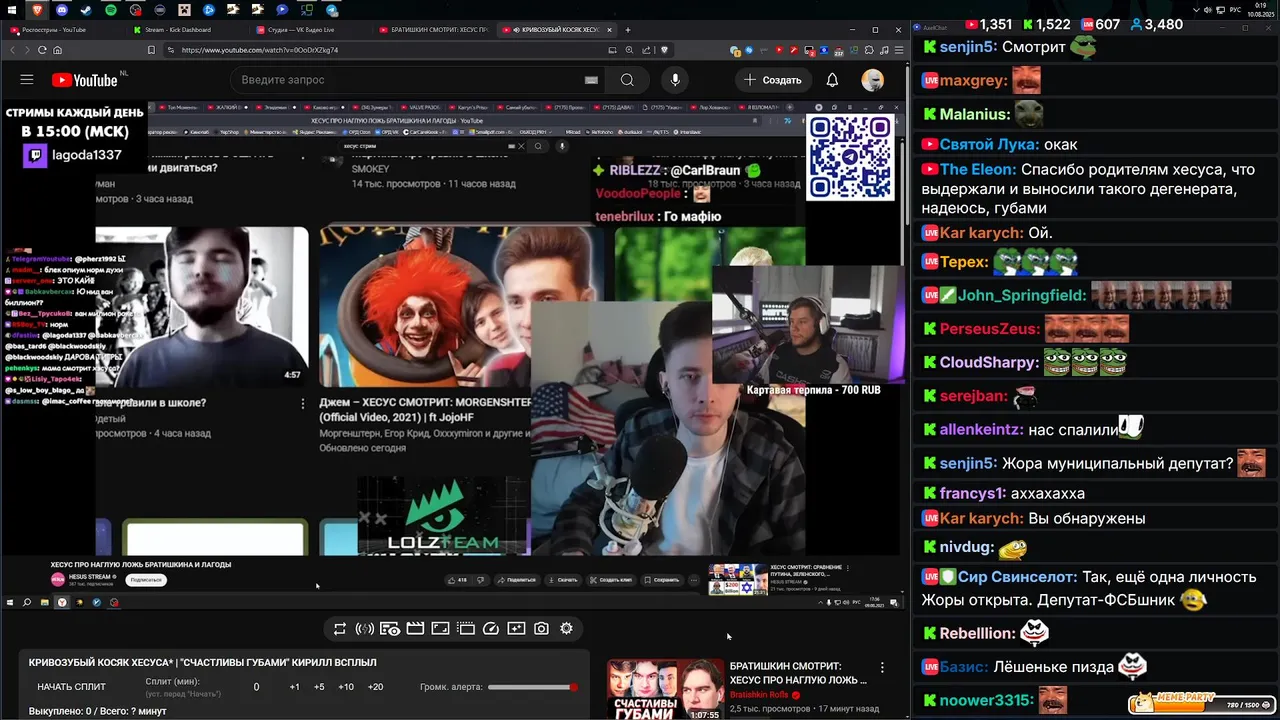
Task: Click the Создать button on YouTube
Action: [772, 80]
